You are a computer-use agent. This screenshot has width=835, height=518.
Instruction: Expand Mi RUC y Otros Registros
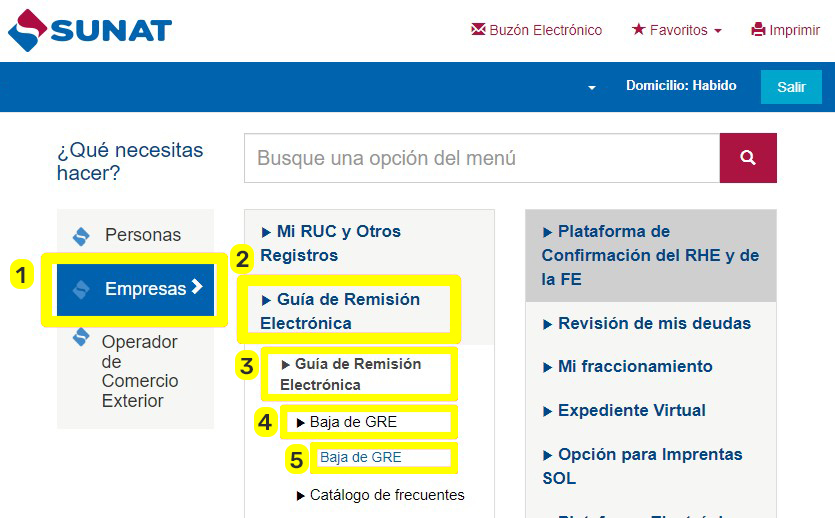331,243
